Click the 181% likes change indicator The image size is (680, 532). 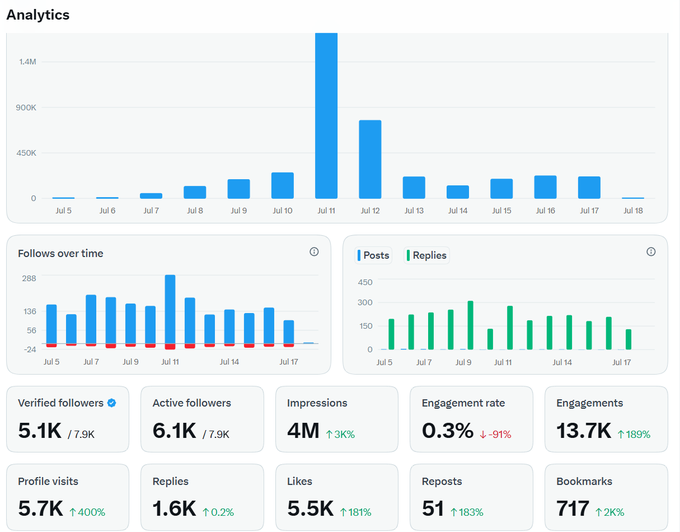(356, 512)
